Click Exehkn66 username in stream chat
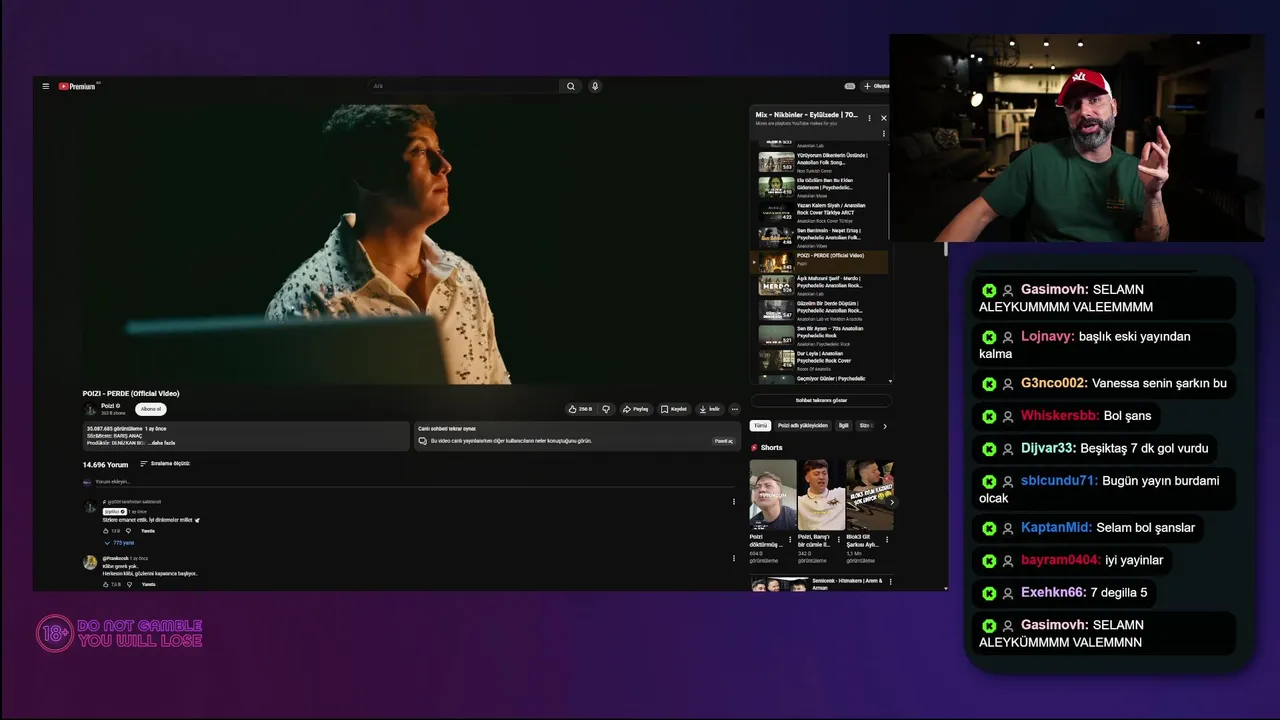This screenshot has width=1280, height=720. point(1051,592)
